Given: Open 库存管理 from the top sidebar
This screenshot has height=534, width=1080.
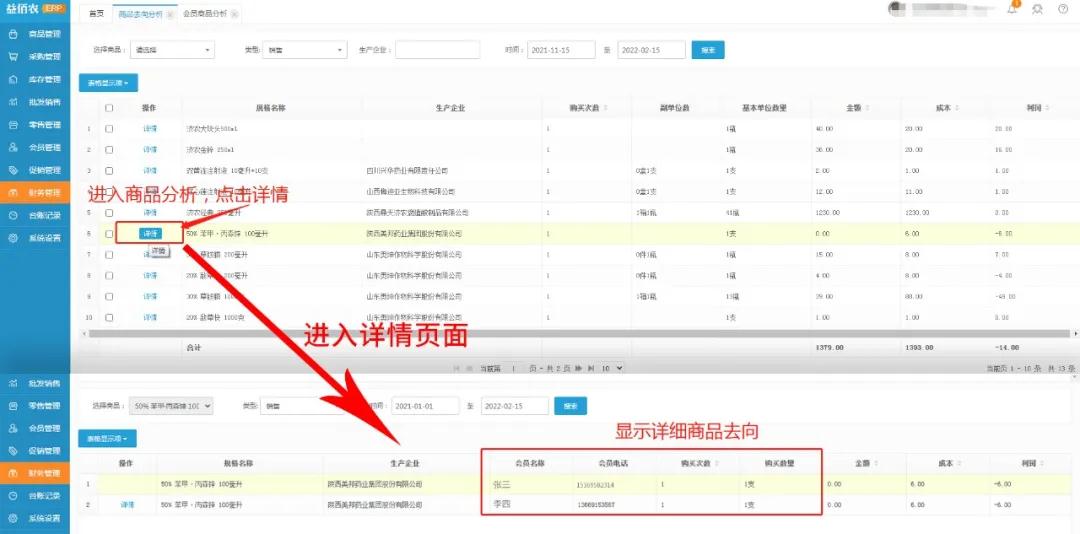Looking at the screenshot, I should point(36,80).
